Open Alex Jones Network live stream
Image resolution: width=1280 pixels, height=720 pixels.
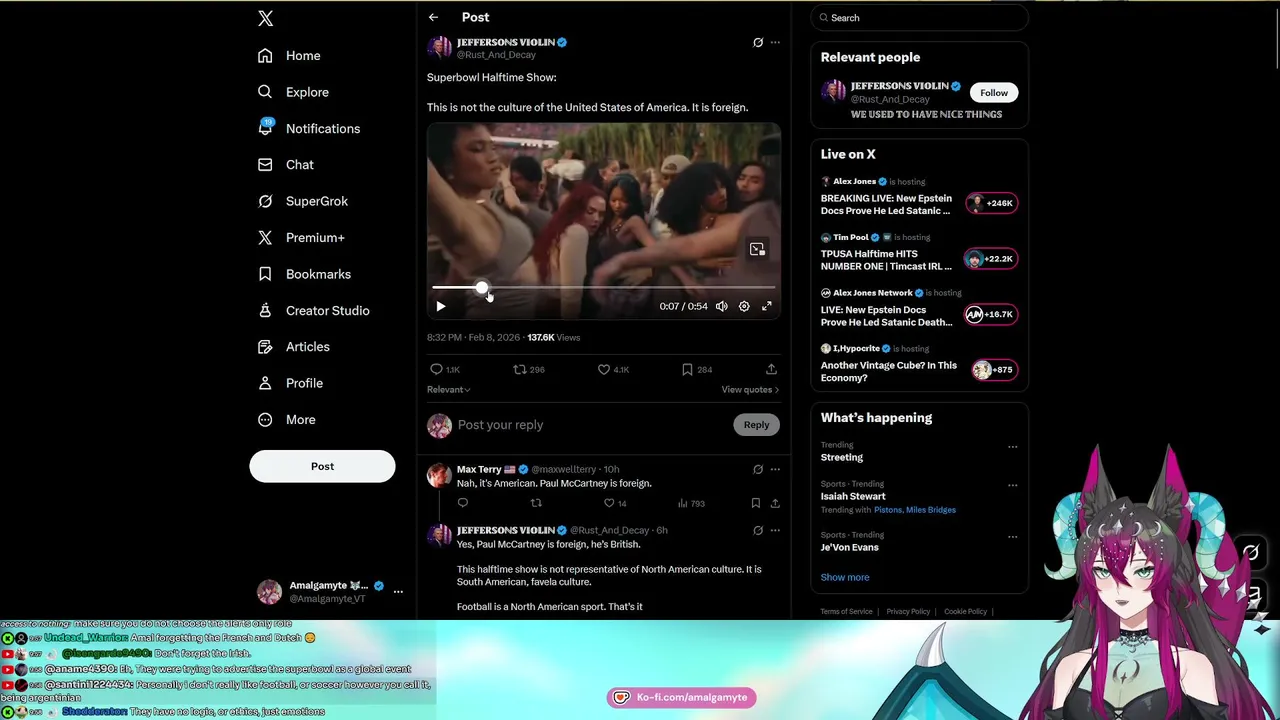918,308
